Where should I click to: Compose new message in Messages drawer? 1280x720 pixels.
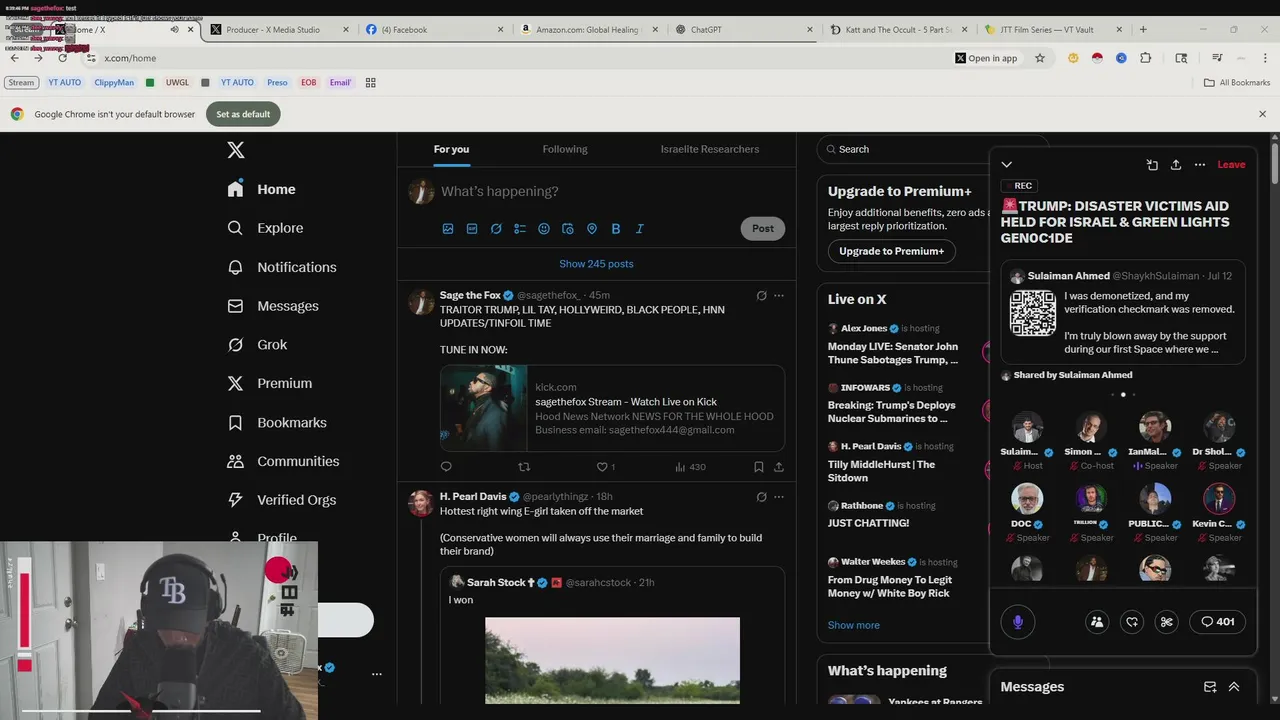1210,687
